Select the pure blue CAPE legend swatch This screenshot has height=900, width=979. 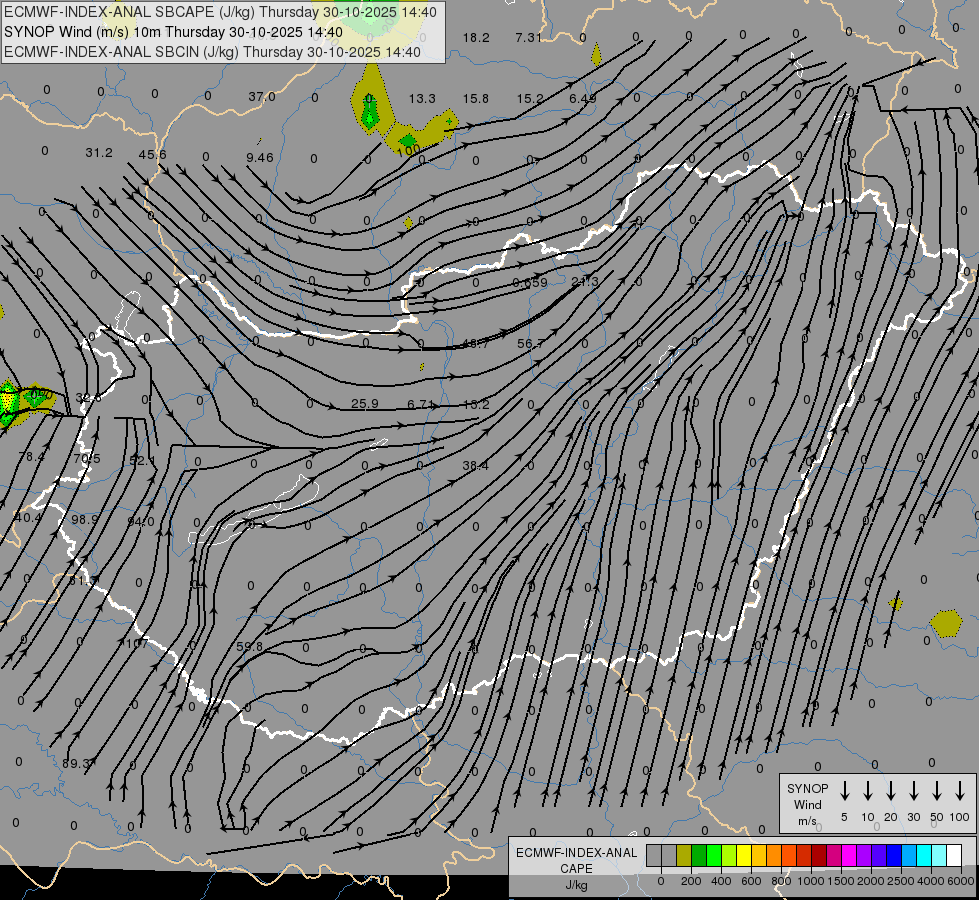(893, 856)
